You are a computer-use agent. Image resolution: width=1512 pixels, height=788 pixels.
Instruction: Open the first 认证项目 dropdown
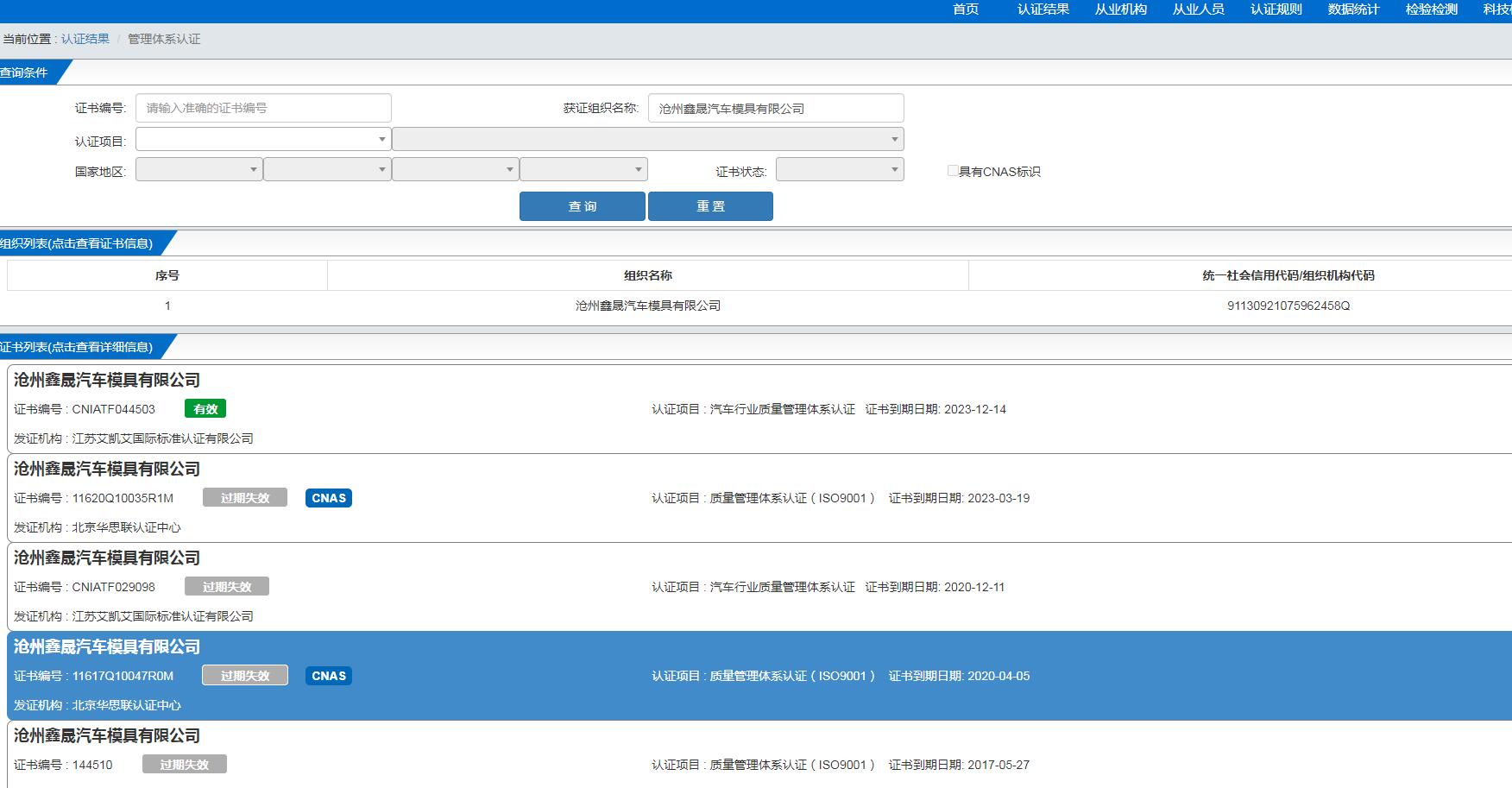[x=263, y=139]
